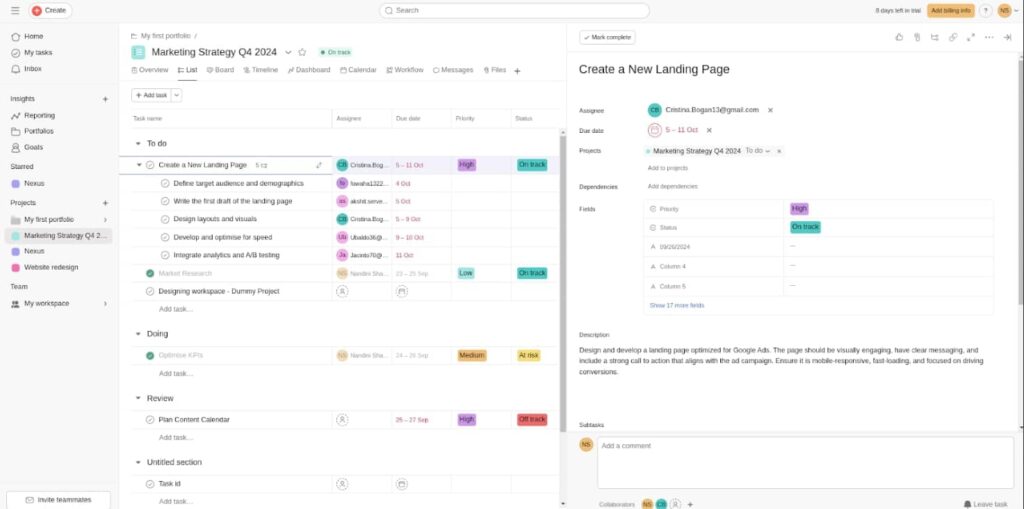Mark Write the first draft subtask complete
This screenshot has width=1024, height=509.
[165, 201]
